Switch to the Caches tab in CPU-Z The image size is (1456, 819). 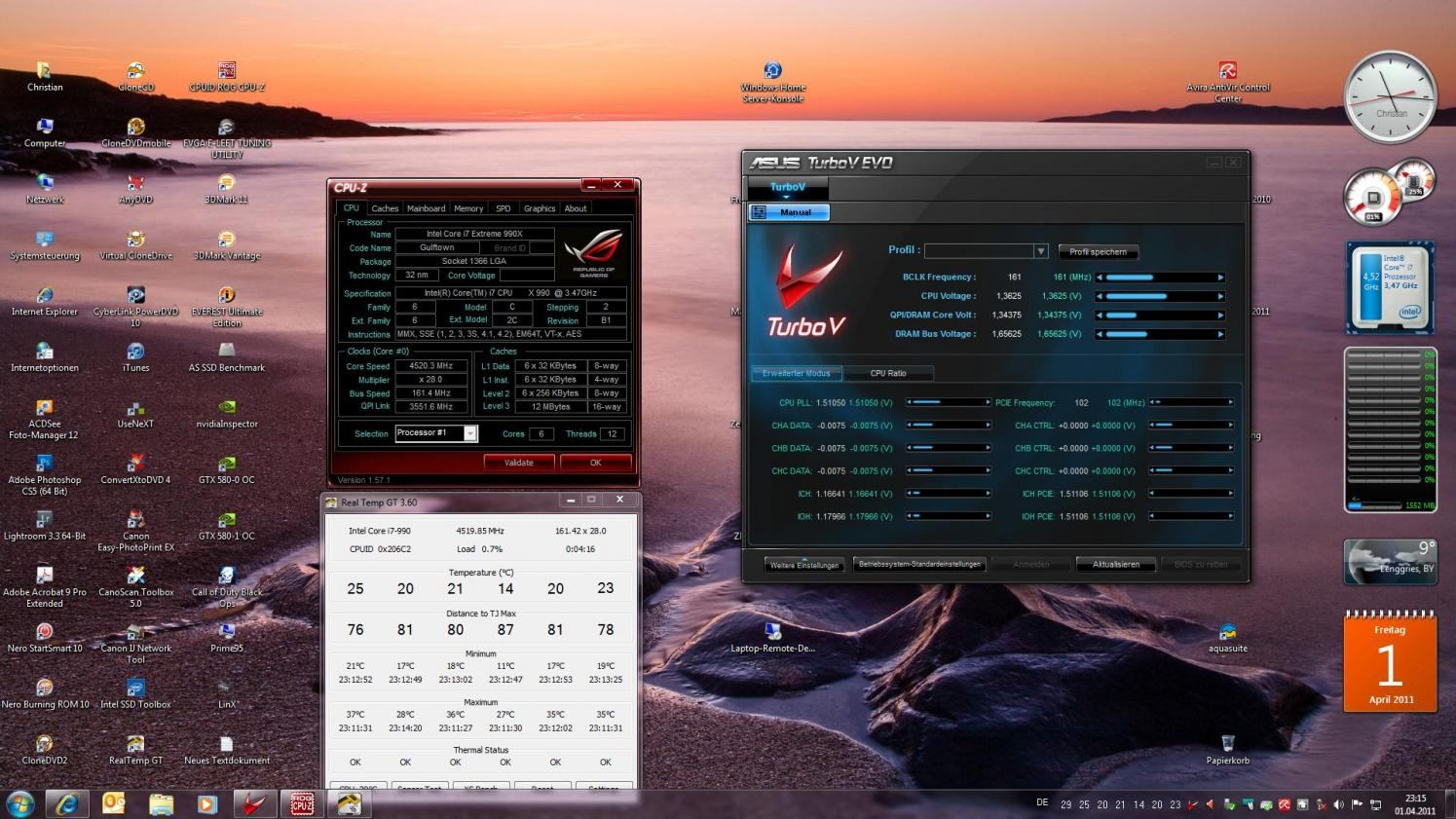pos(385,208)
